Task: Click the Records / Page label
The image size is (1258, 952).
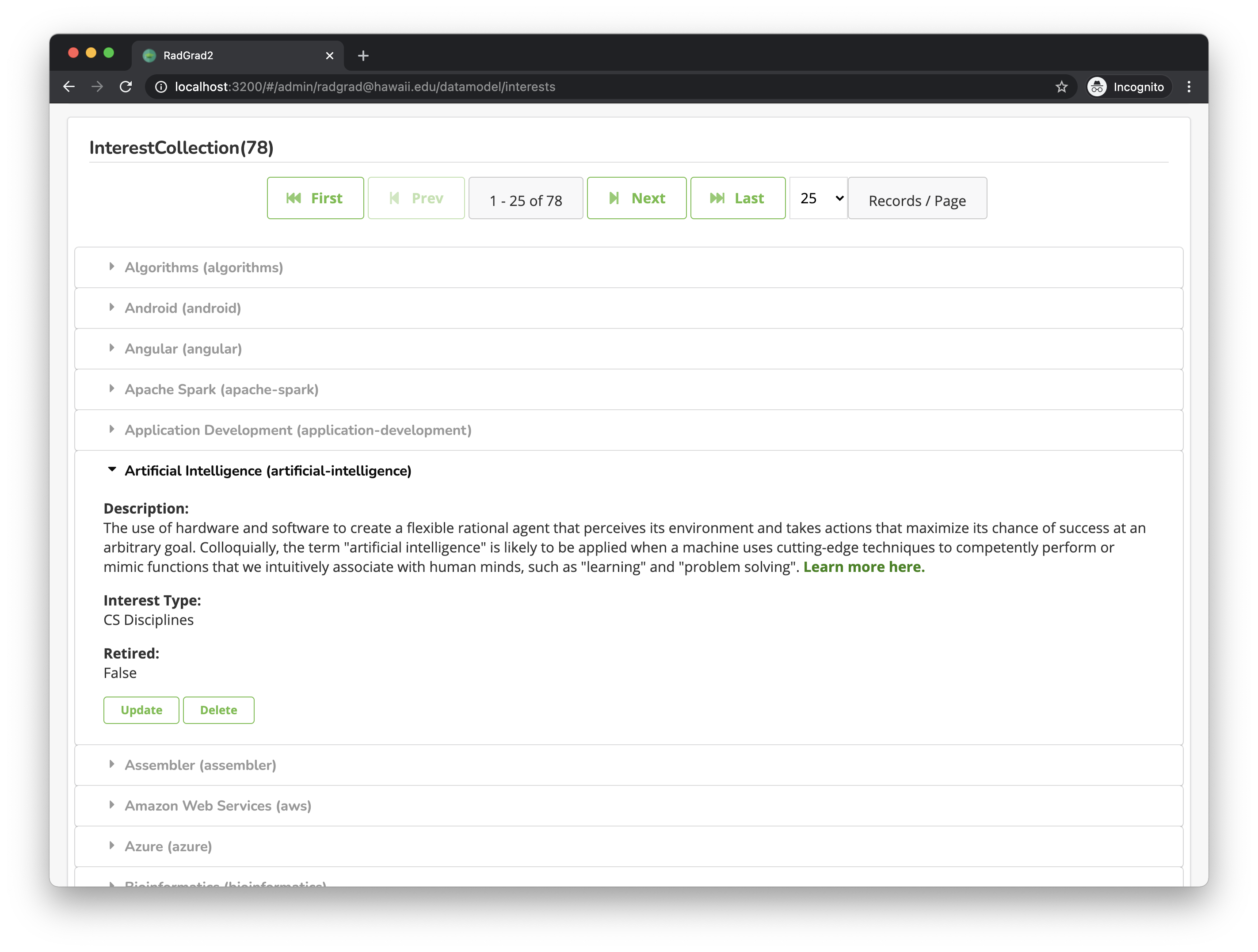Action: point(917,198)
